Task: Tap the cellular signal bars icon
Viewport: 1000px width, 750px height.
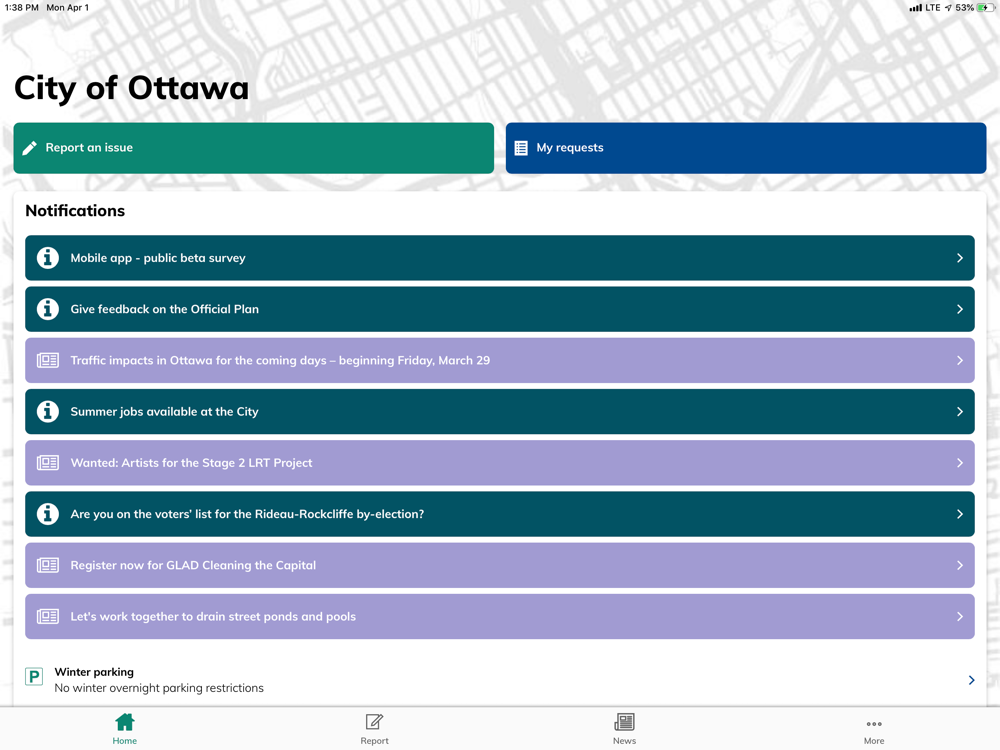Action: (x=916, y=8)
